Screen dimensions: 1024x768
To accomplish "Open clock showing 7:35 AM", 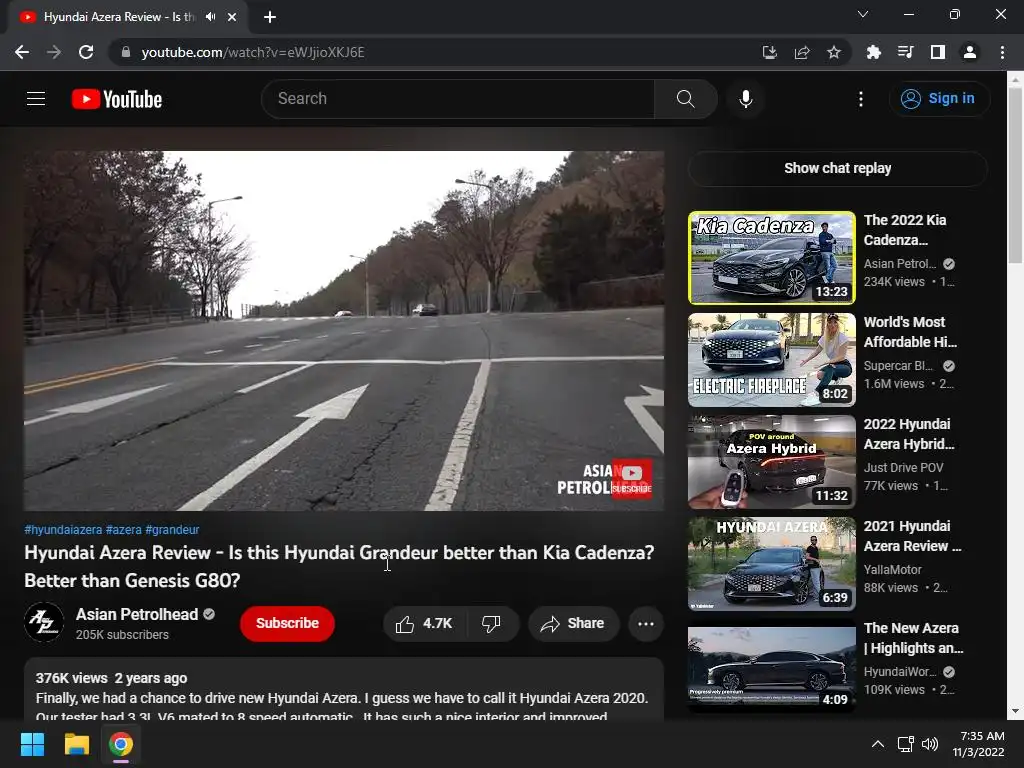I will (x=978, y=744).
